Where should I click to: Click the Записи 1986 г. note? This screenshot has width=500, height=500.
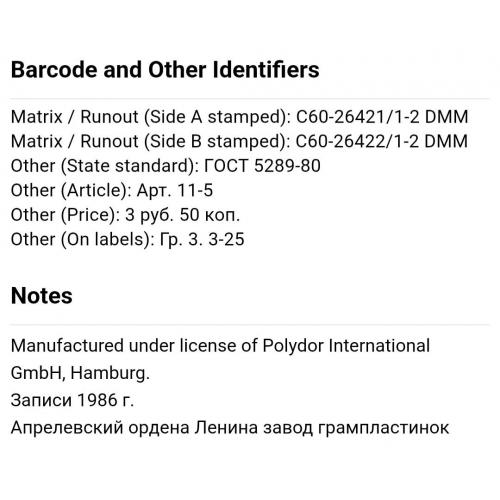tap(72, 400)
